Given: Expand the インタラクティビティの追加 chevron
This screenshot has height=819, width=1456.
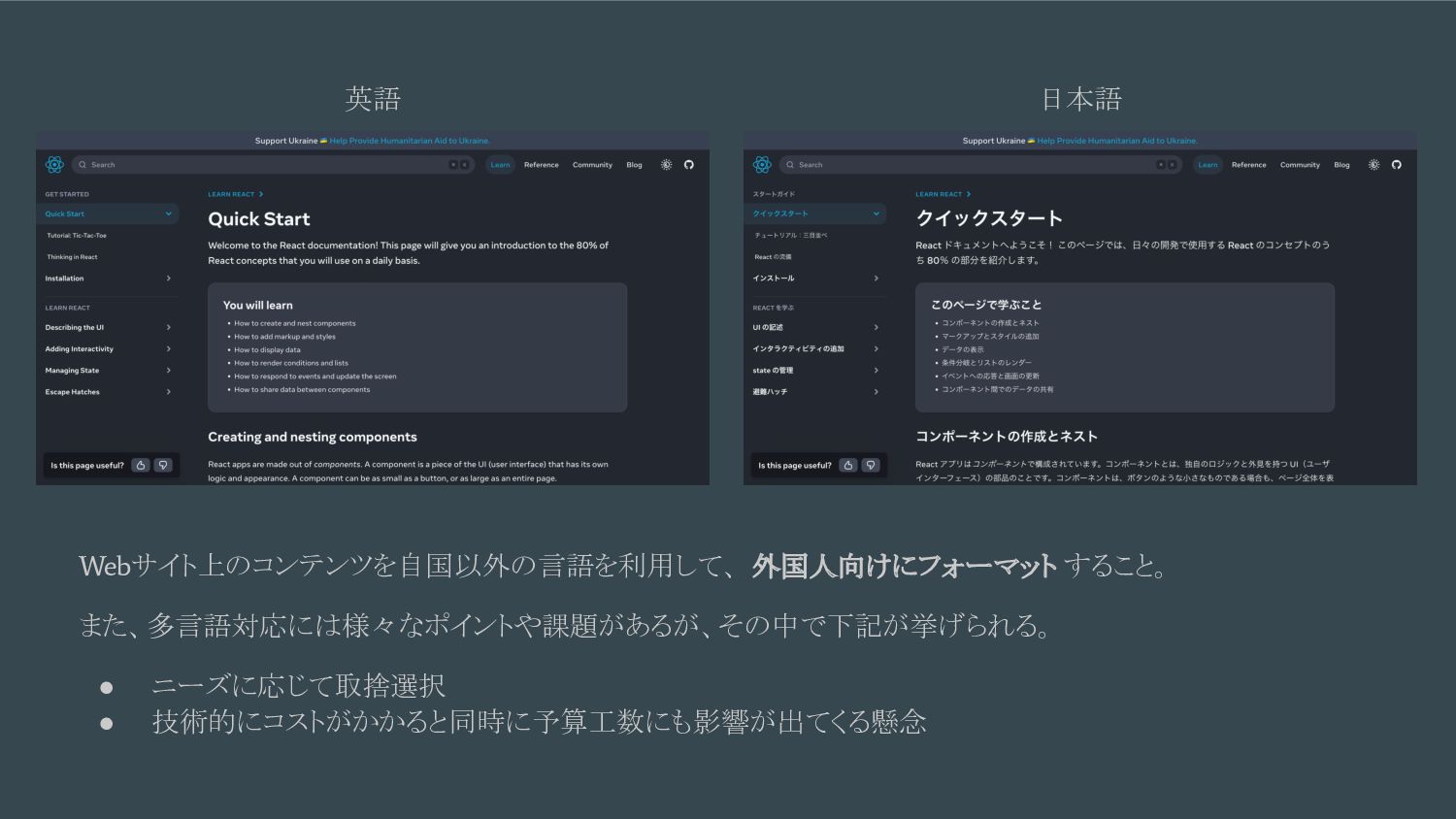Looking at the screenshot, I should coord(876,348).
